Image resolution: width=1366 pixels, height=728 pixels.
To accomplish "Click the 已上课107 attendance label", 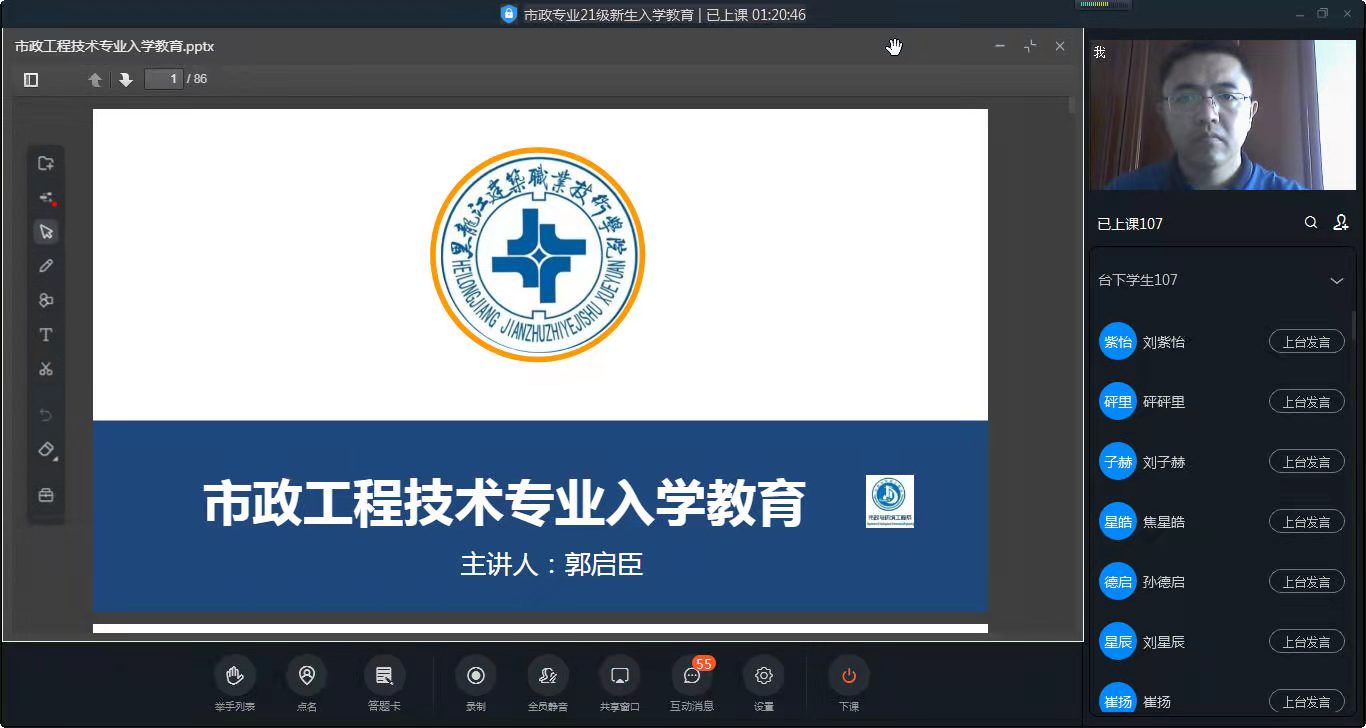I will click(1130, 224).
